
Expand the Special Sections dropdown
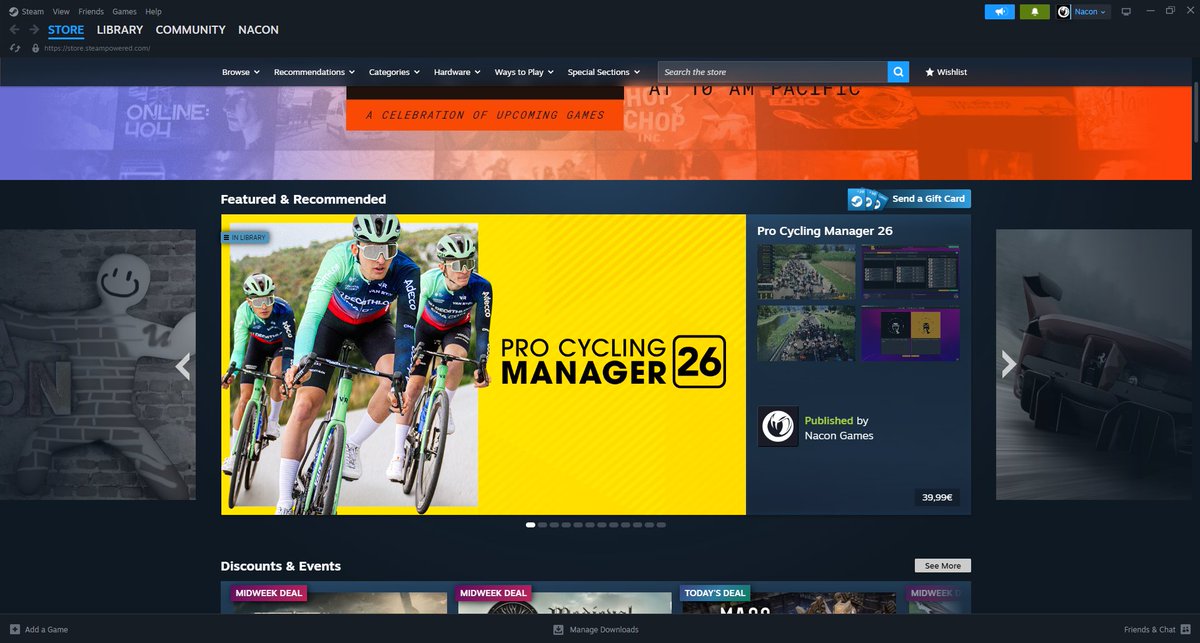pos(604,72)
